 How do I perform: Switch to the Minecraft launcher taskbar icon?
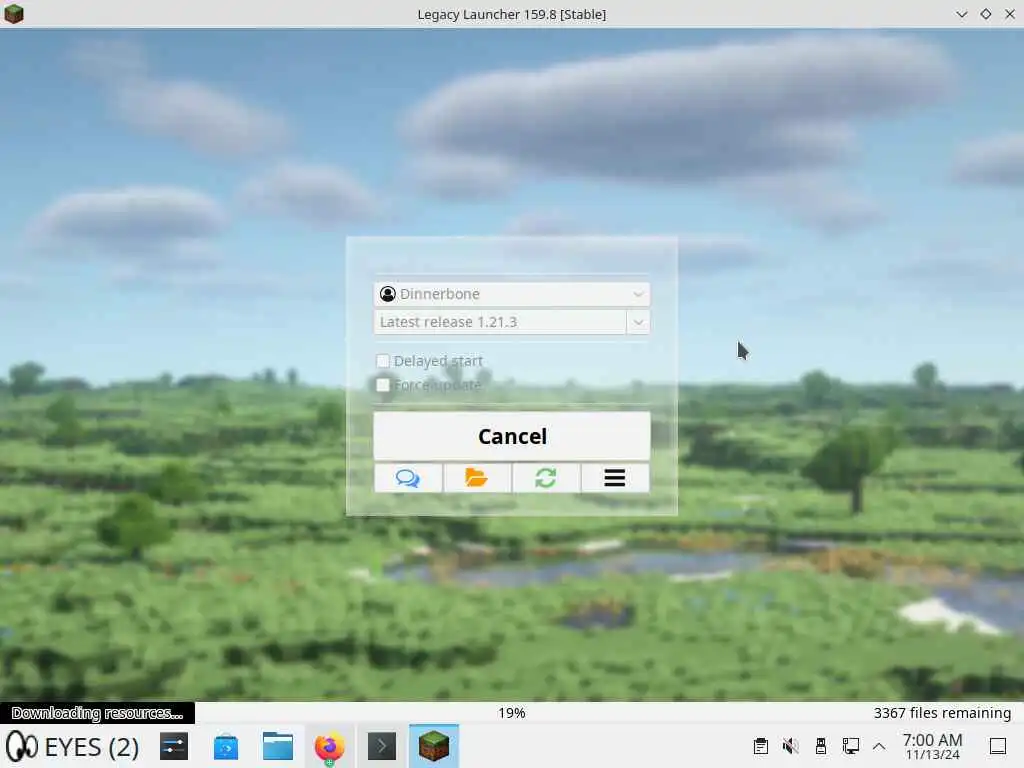tap(434, 746)
